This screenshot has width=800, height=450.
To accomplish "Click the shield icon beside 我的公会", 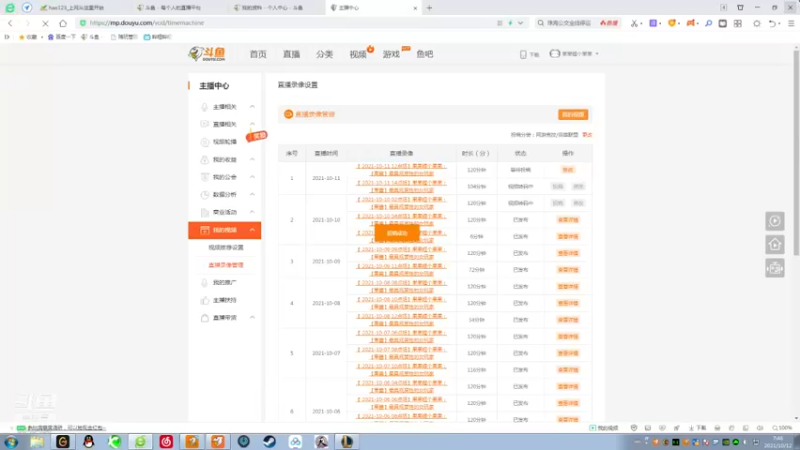I will [x=205, y=177].
